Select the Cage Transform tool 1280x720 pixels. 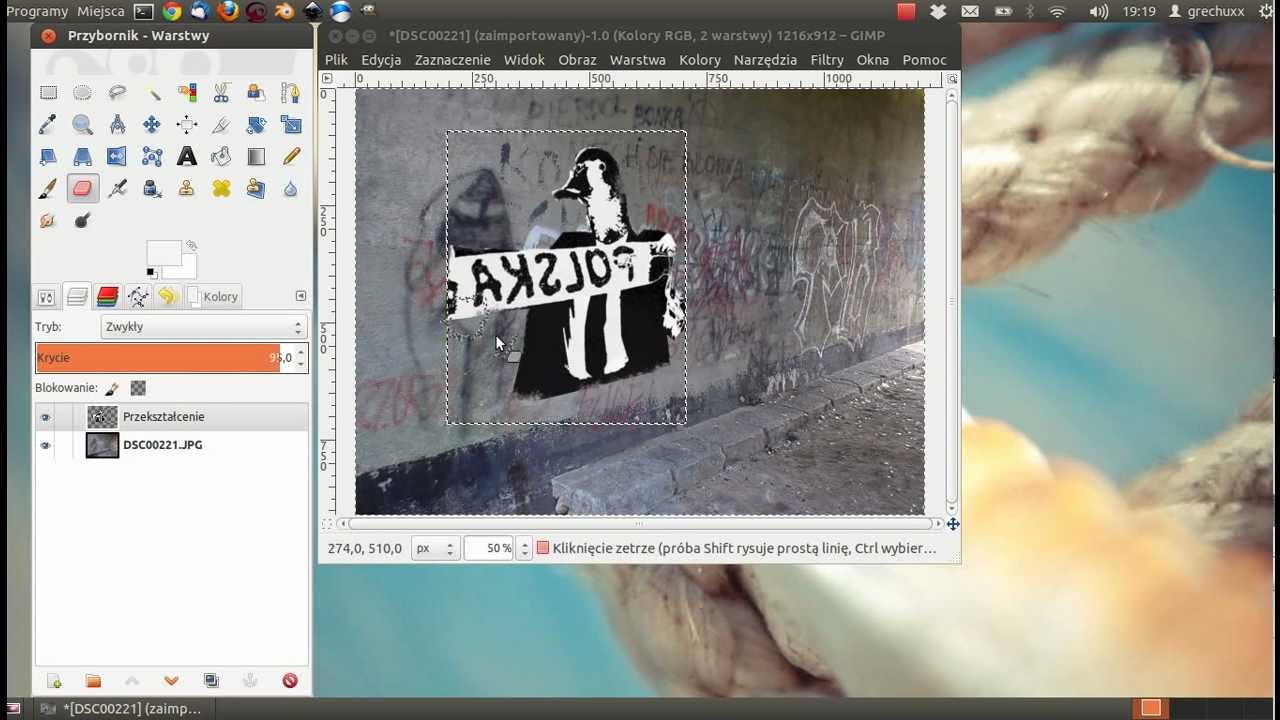click(152, 157)
